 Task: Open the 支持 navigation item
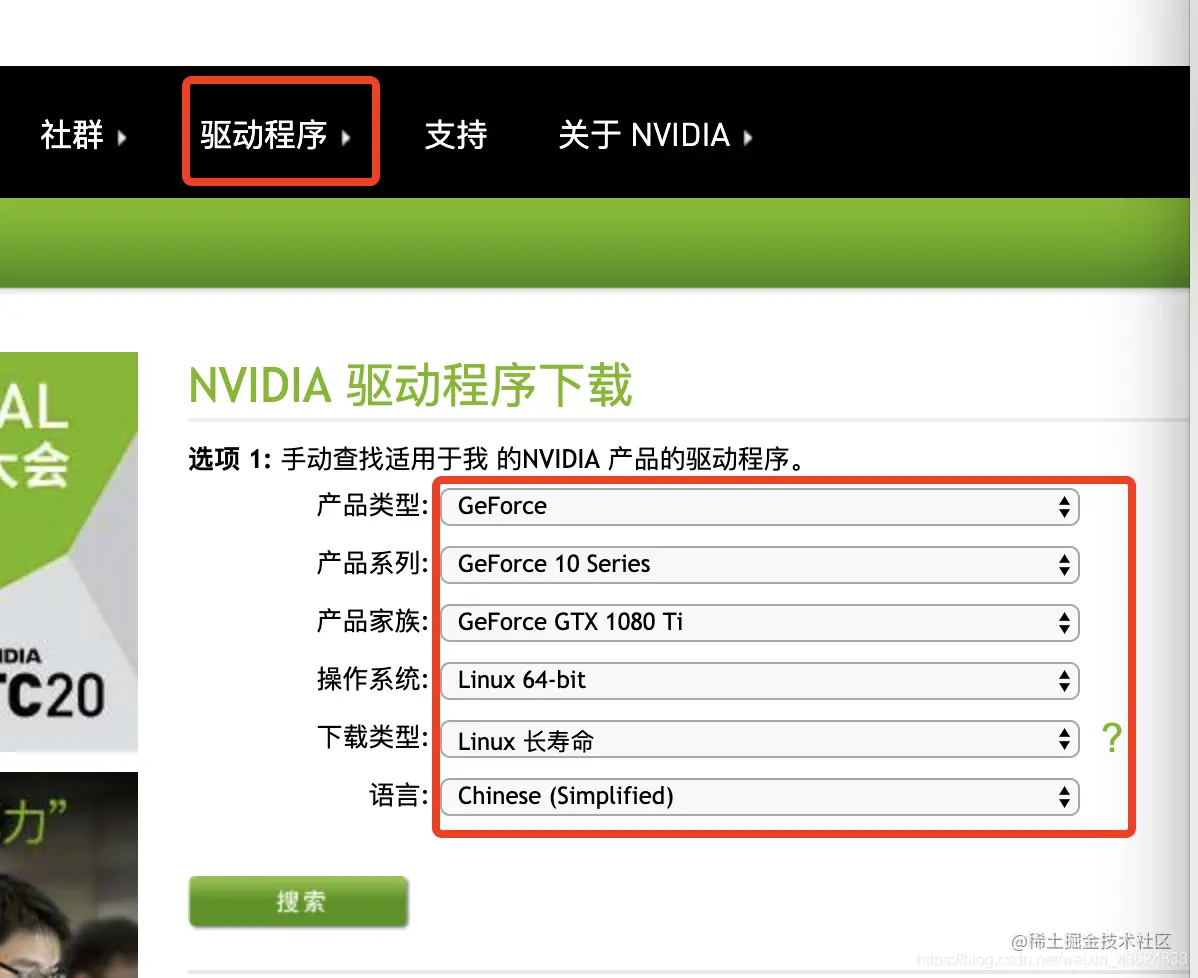pos(456,136)
